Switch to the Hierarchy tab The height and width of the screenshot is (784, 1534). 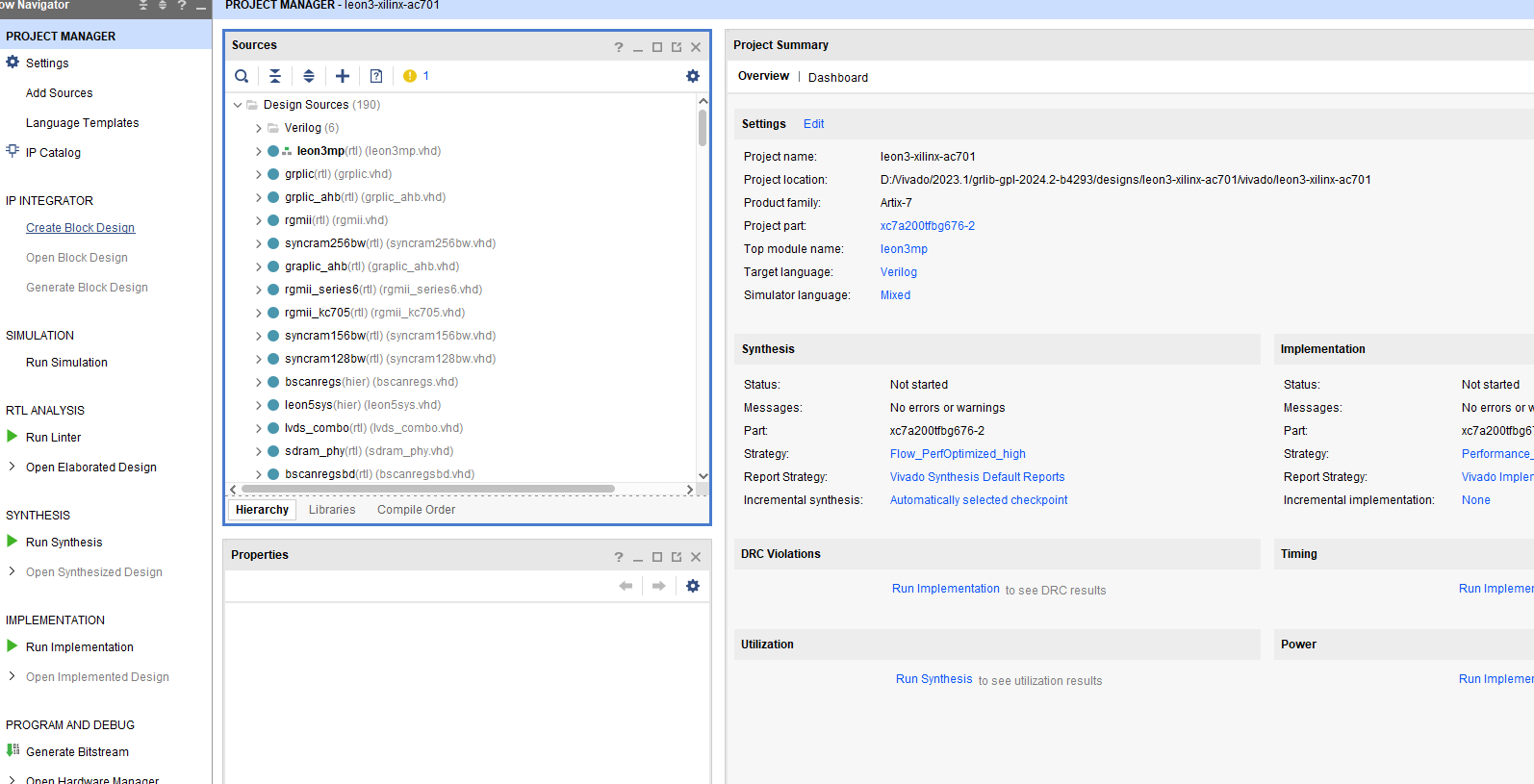pyautogui.click(x=262, y=510)
